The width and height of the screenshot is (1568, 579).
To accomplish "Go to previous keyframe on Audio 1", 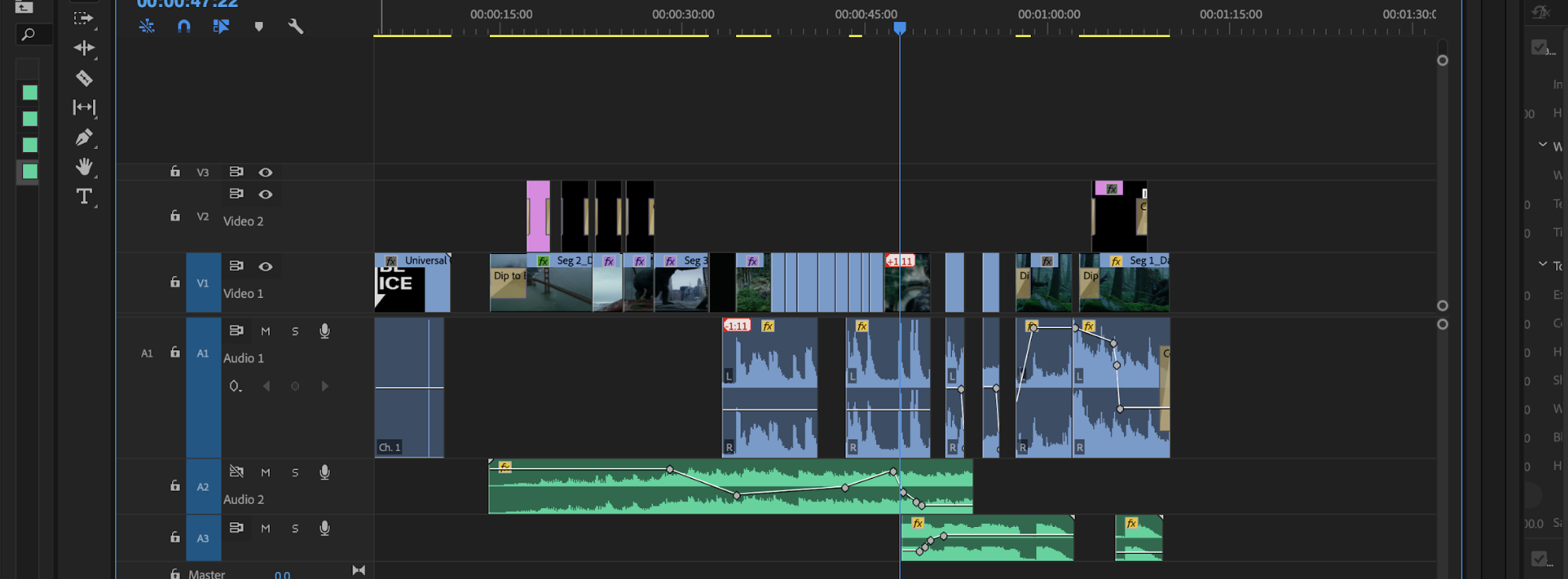I will point(267,386).
